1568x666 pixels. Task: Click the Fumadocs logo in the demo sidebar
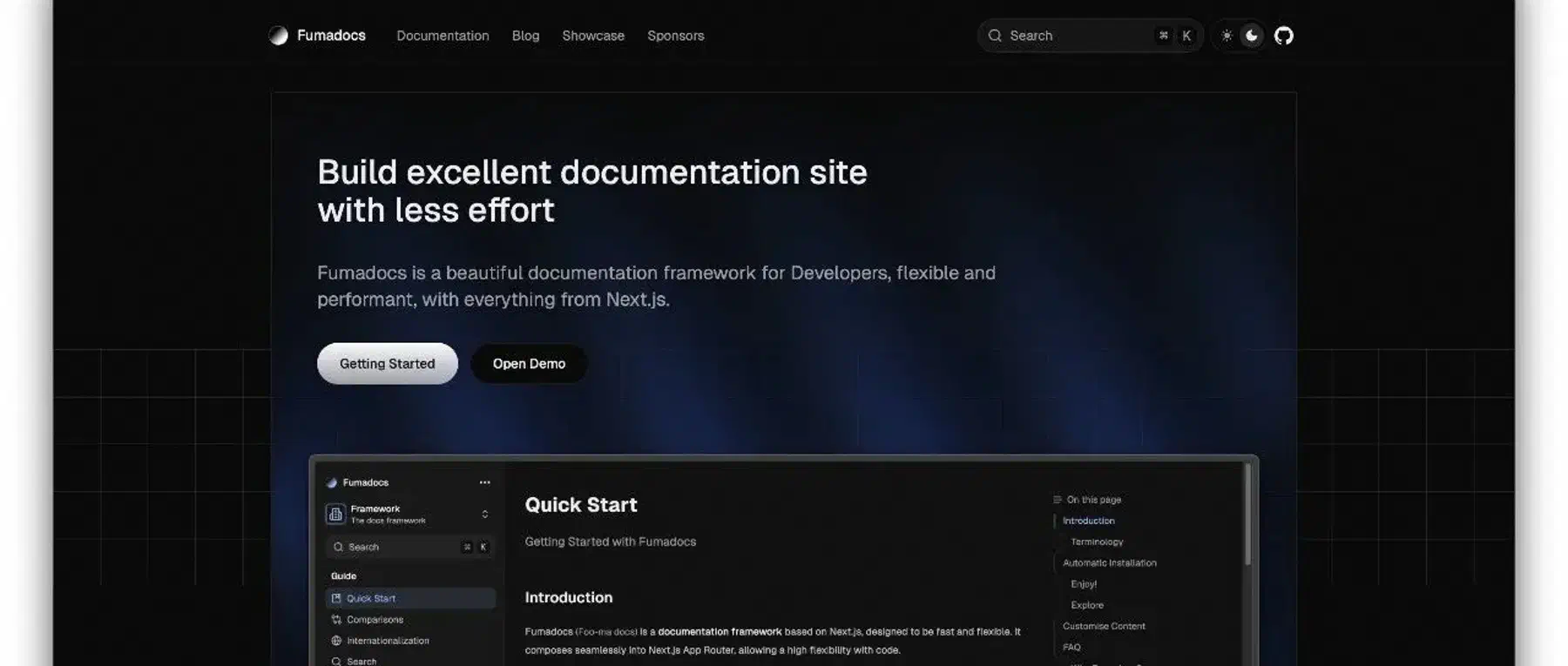pos(331,482)
